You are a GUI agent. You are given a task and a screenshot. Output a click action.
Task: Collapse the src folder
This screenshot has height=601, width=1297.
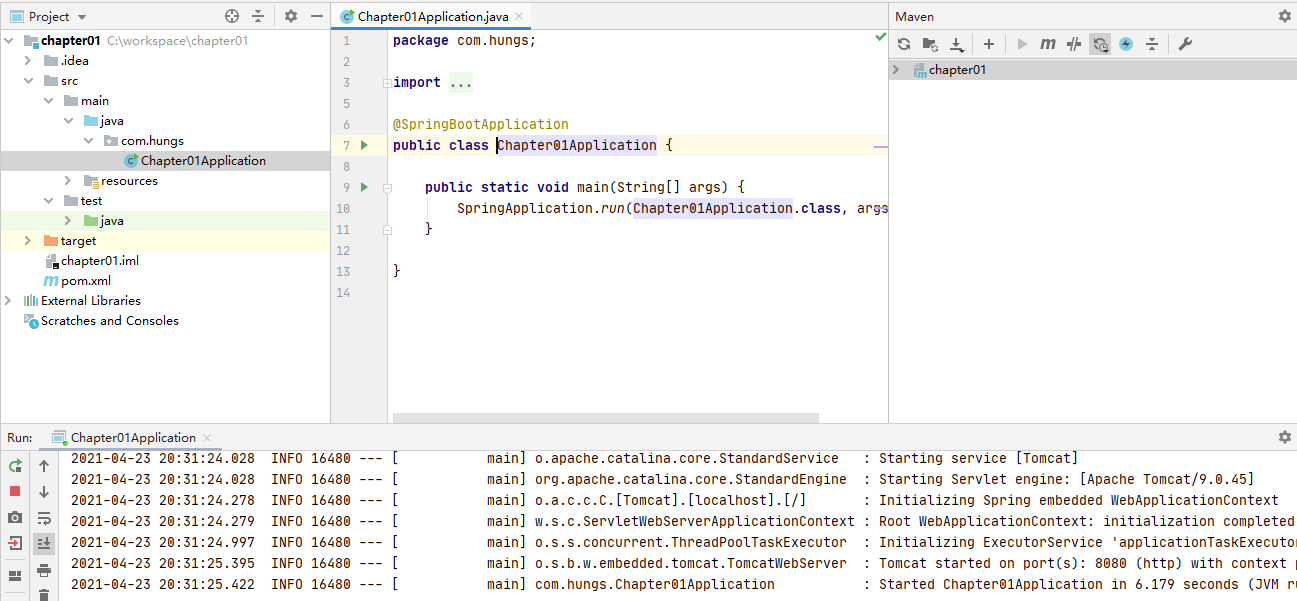tap(29, 81)
